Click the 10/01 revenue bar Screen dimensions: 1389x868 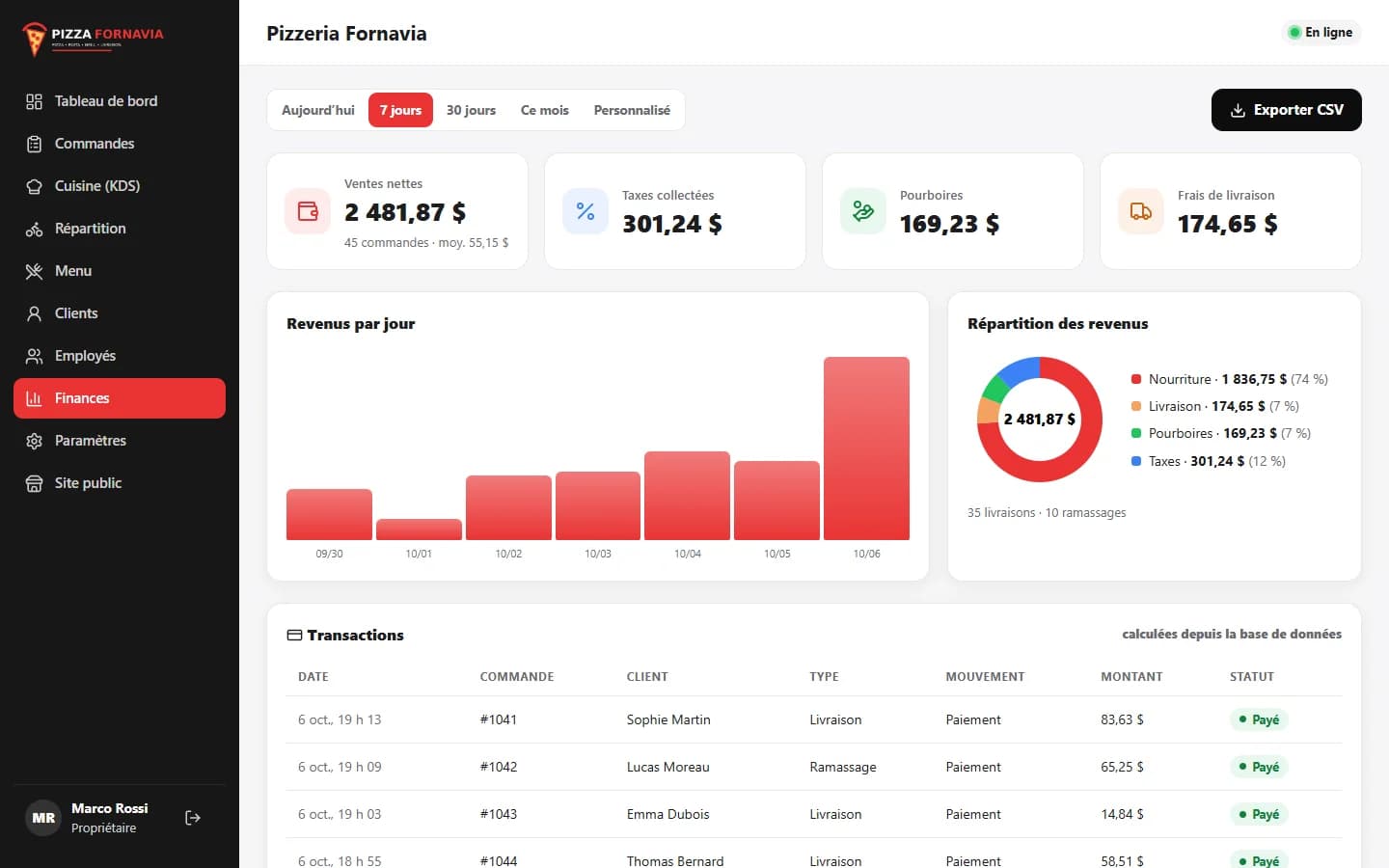pos(419,529)
